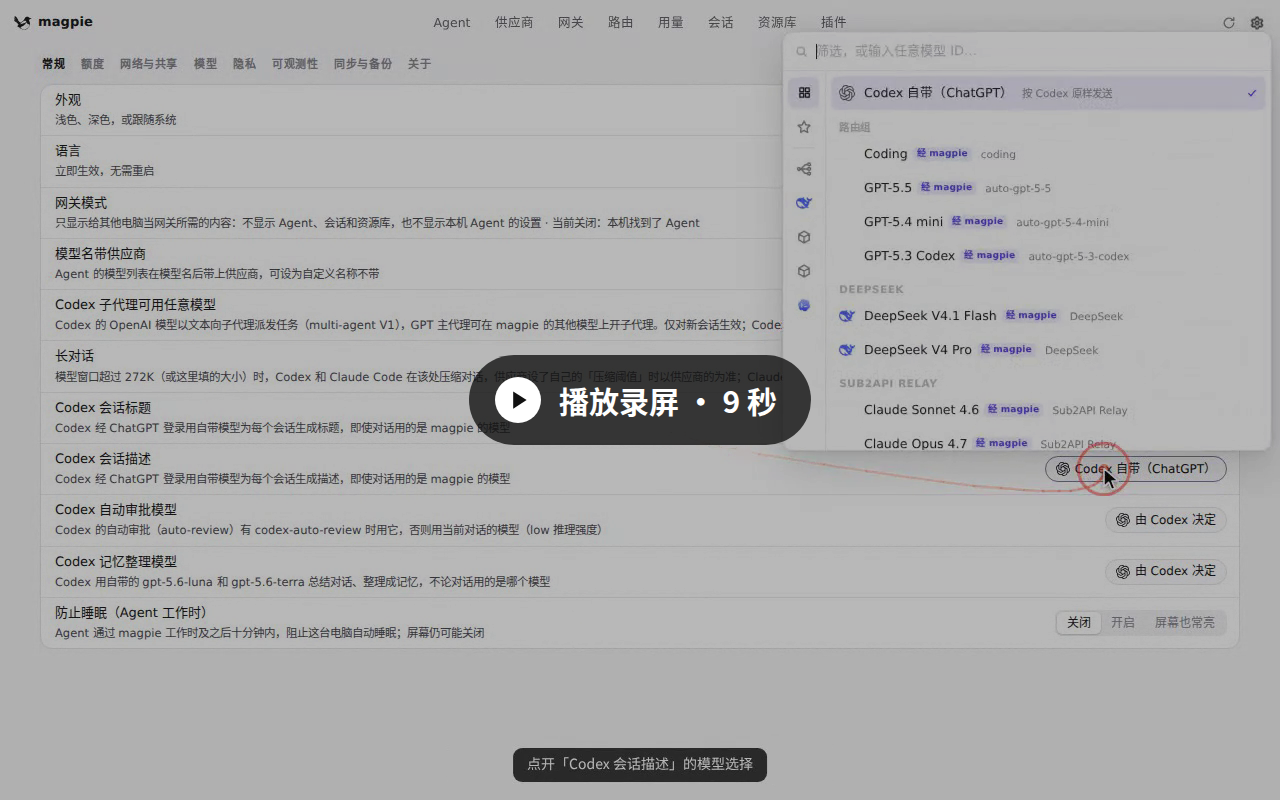Image resolution: width=1280 pixels, height=800 pixels.
Task: Switch to the 可观测性 settings tab
Action: (x=295, y=64)
